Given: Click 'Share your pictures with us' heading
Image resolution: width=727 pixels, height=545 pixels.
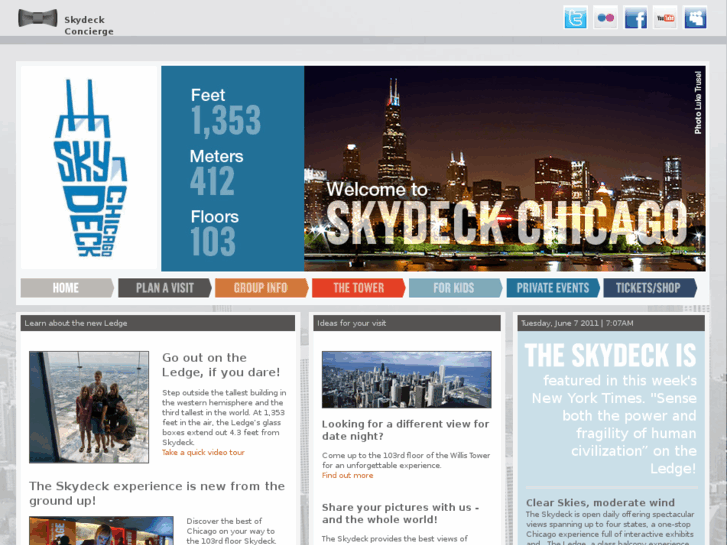Looking at the screenshot, I should click(x=401, y=513).
